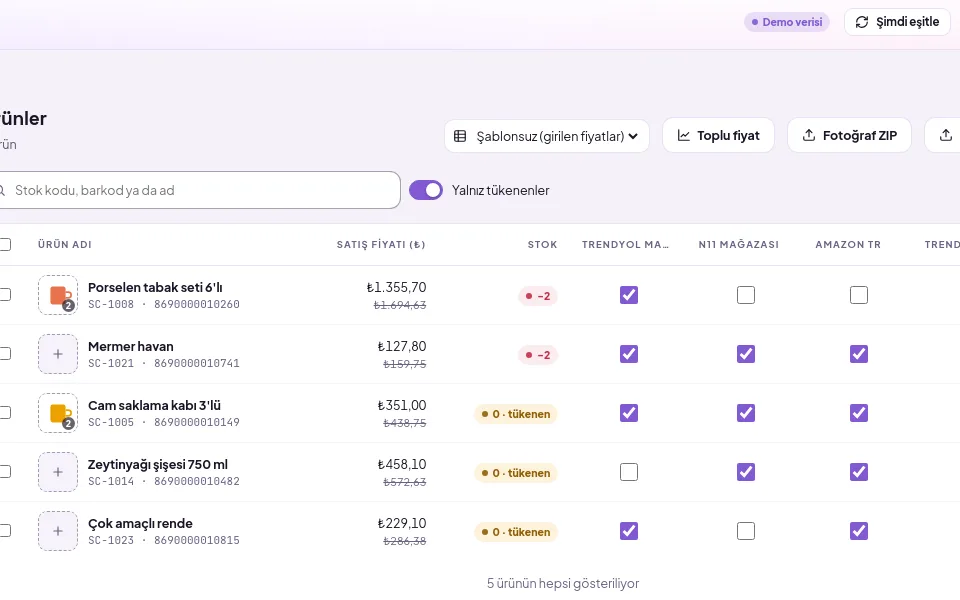Click the product name Zeytinyağı şişesi 750 ml
Screen dimensions: 960x600
[158, 465]
